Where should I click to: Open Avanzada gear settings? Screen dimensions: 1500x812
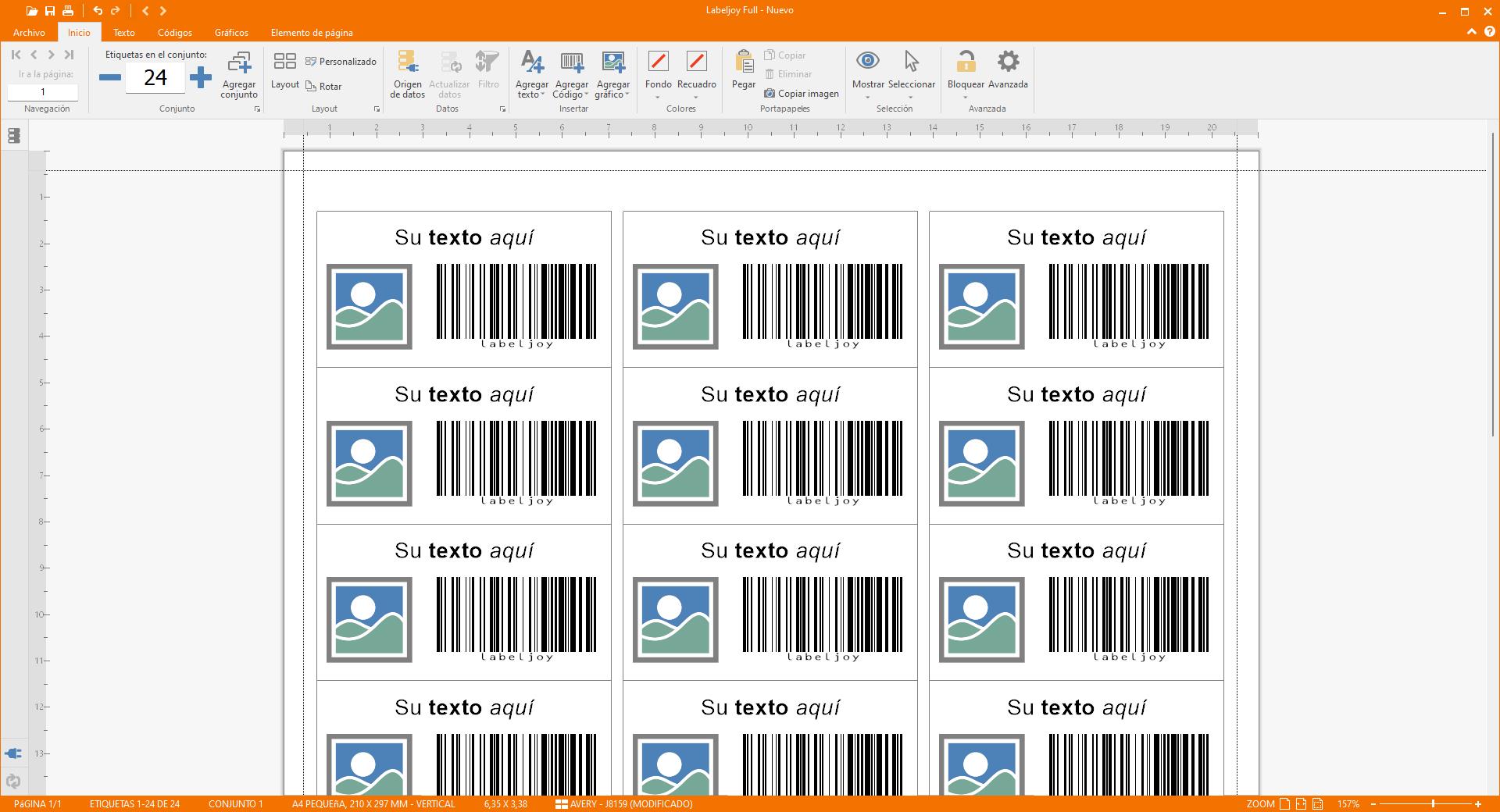coord(1008,69)
